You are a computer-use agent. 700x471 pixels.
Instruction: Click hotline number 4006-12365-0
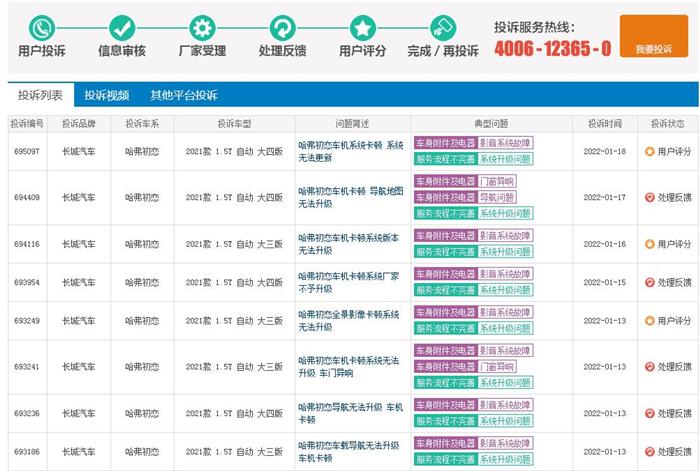(553, 48)
